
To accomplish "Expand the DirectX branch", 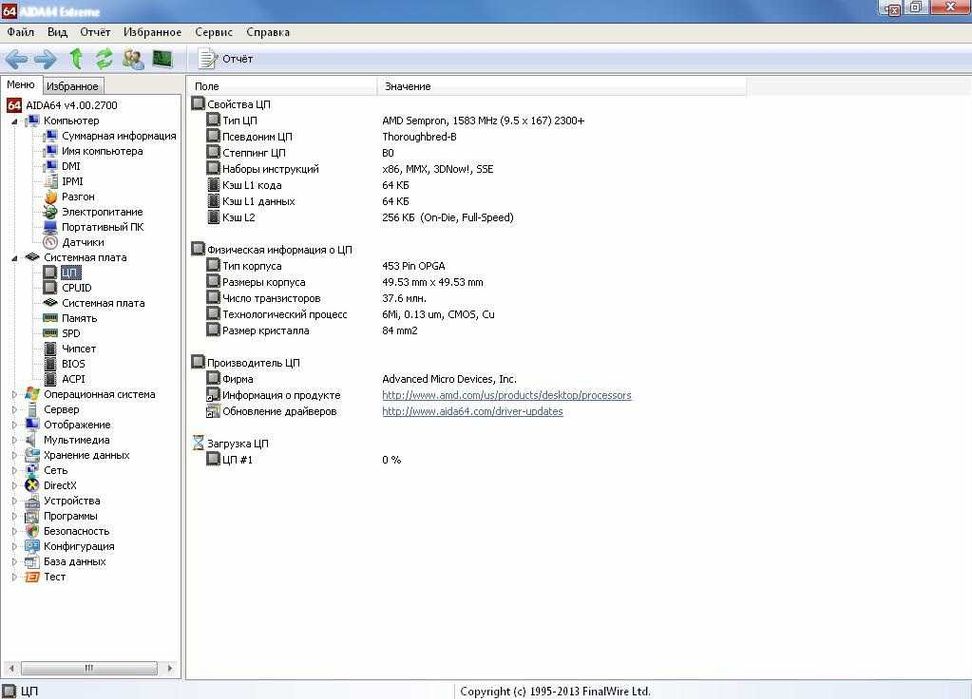I will (x=14, y=486).
